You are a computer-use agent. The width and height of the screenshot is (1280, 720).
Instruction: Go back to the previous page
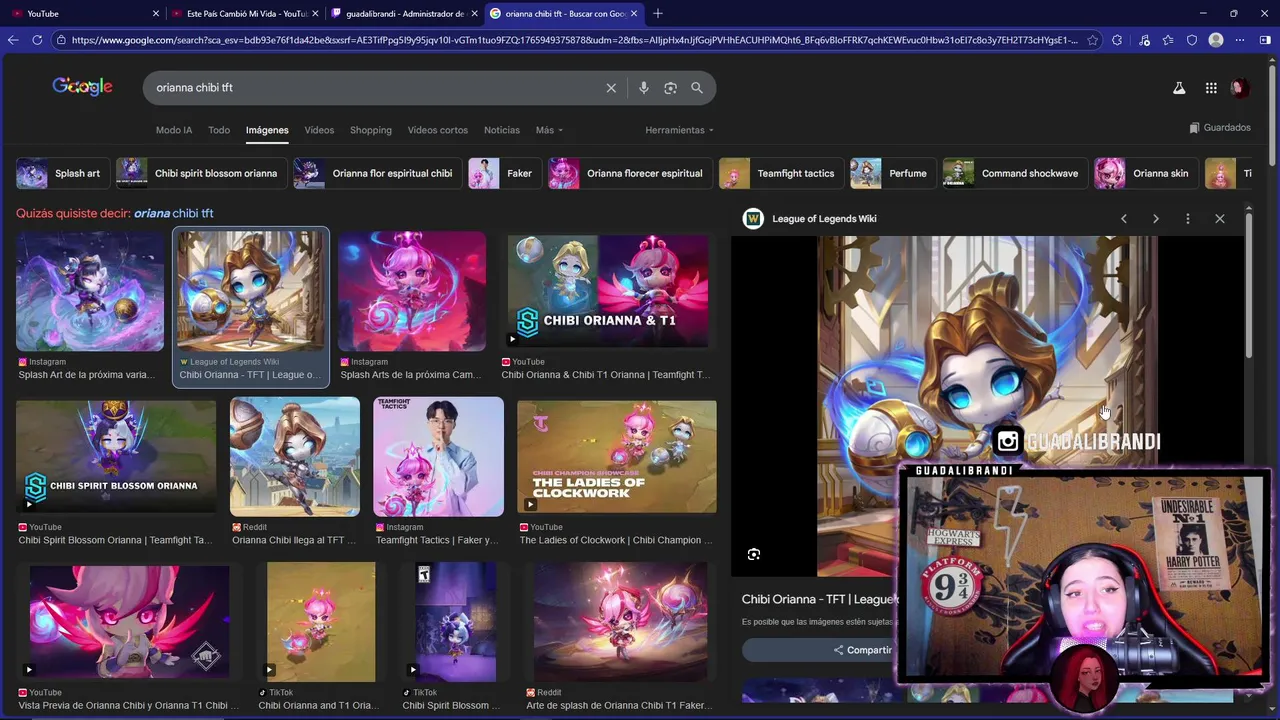click(13, 40)
